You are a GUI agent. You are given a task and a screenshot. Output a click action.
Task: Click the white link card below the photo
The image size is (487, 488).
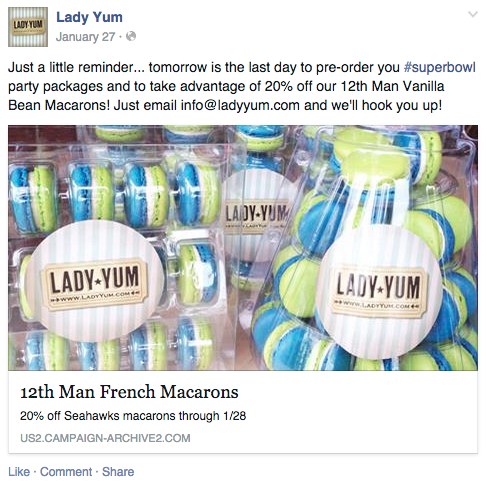tap(243, 412)
